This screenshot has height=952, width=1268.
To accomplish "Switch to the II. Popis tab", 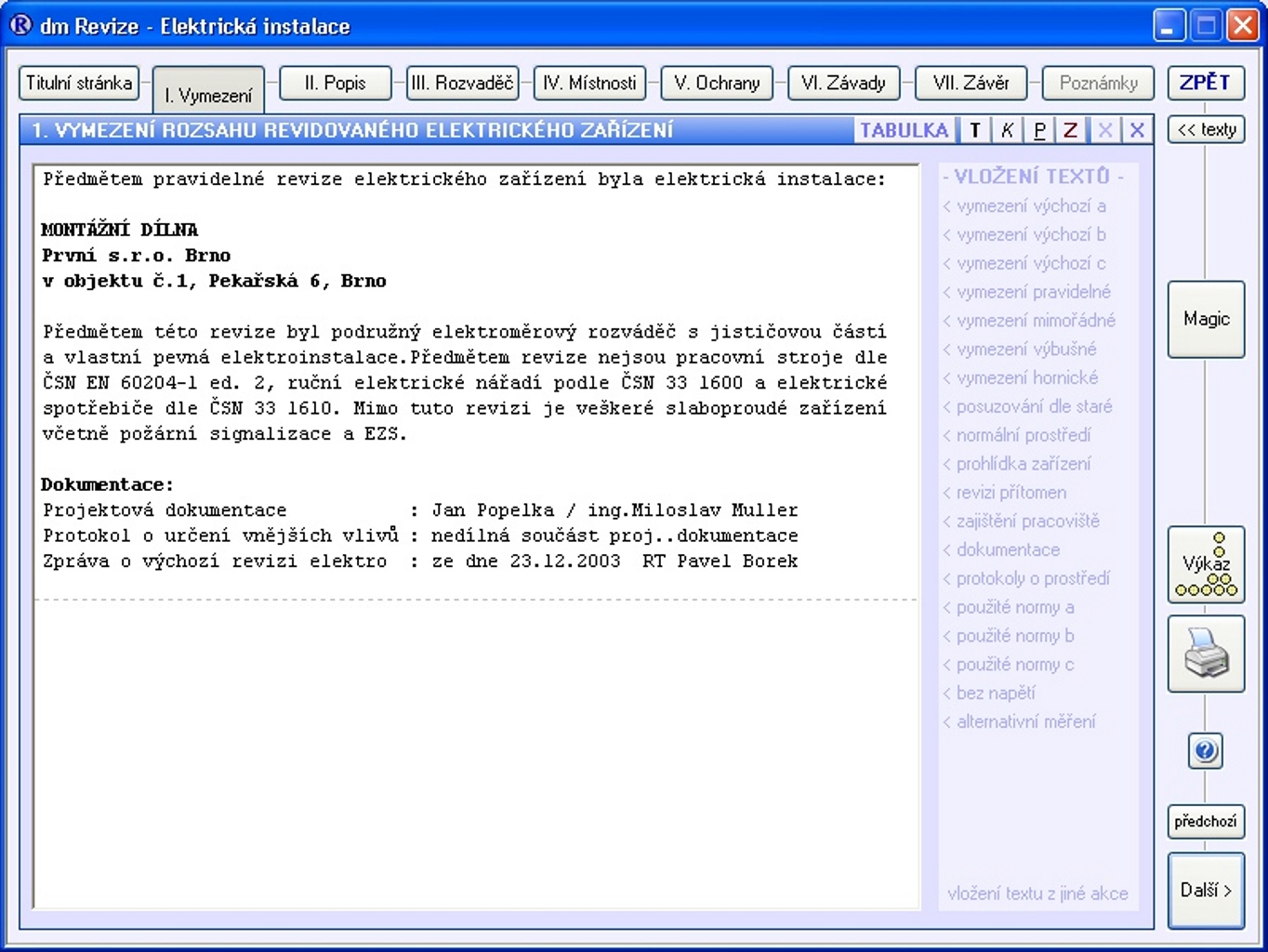I will click(x=335, y=83).
